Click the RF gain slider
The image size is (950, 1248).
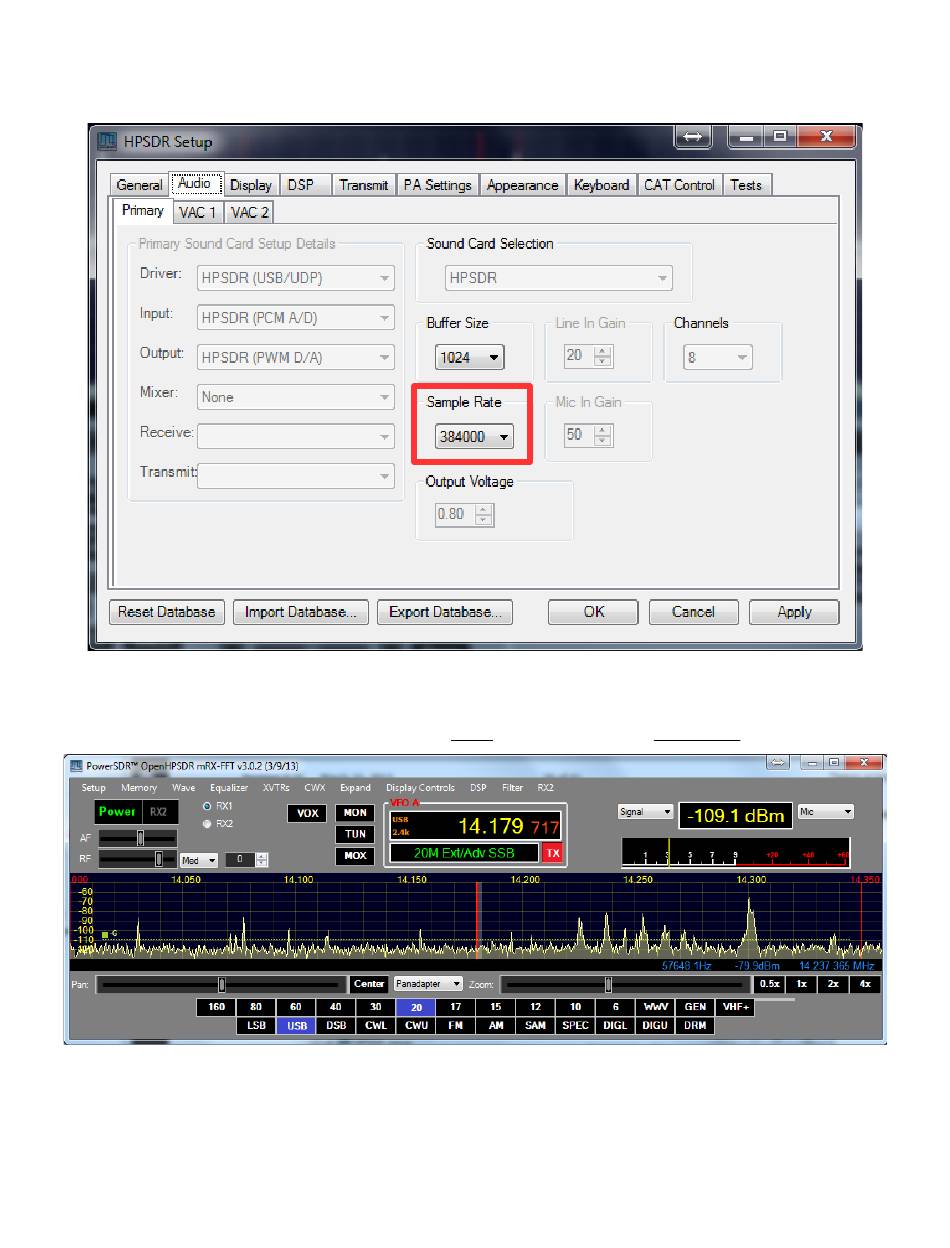[x=138, y=859]
